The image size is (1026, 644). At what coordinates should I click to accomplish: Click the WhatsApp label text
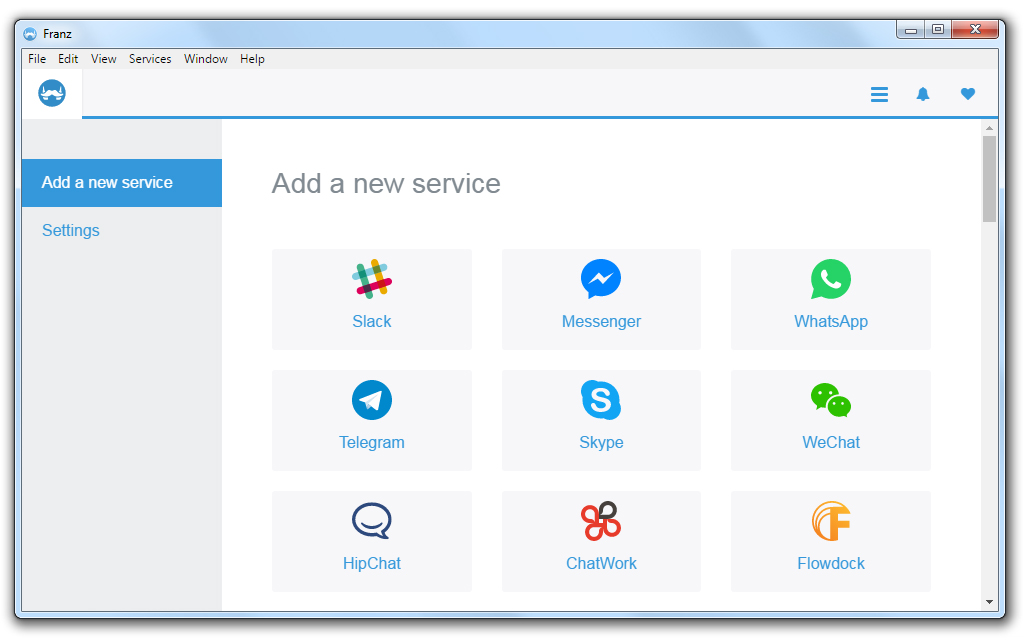click(x=830, y=321)
